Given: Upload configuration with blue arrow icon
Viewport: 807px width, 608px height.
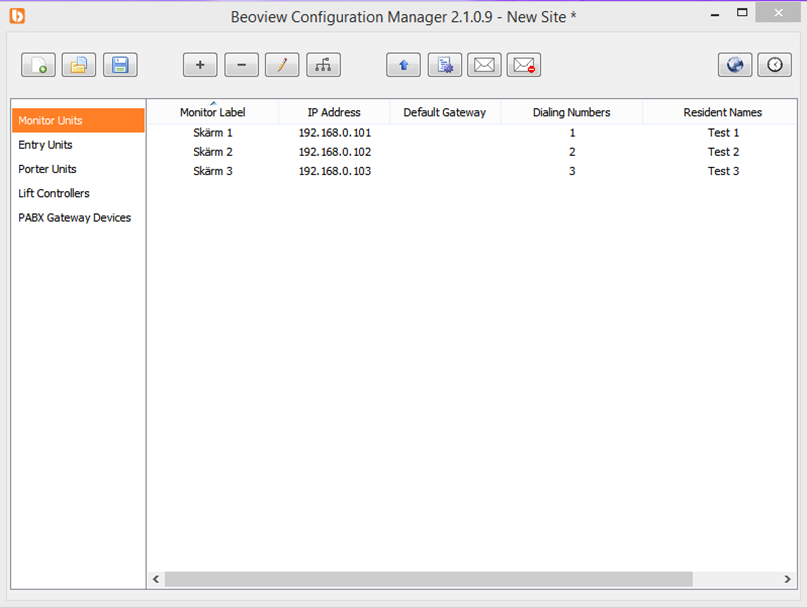Looking at the screenshot, I should pos(404,65).
